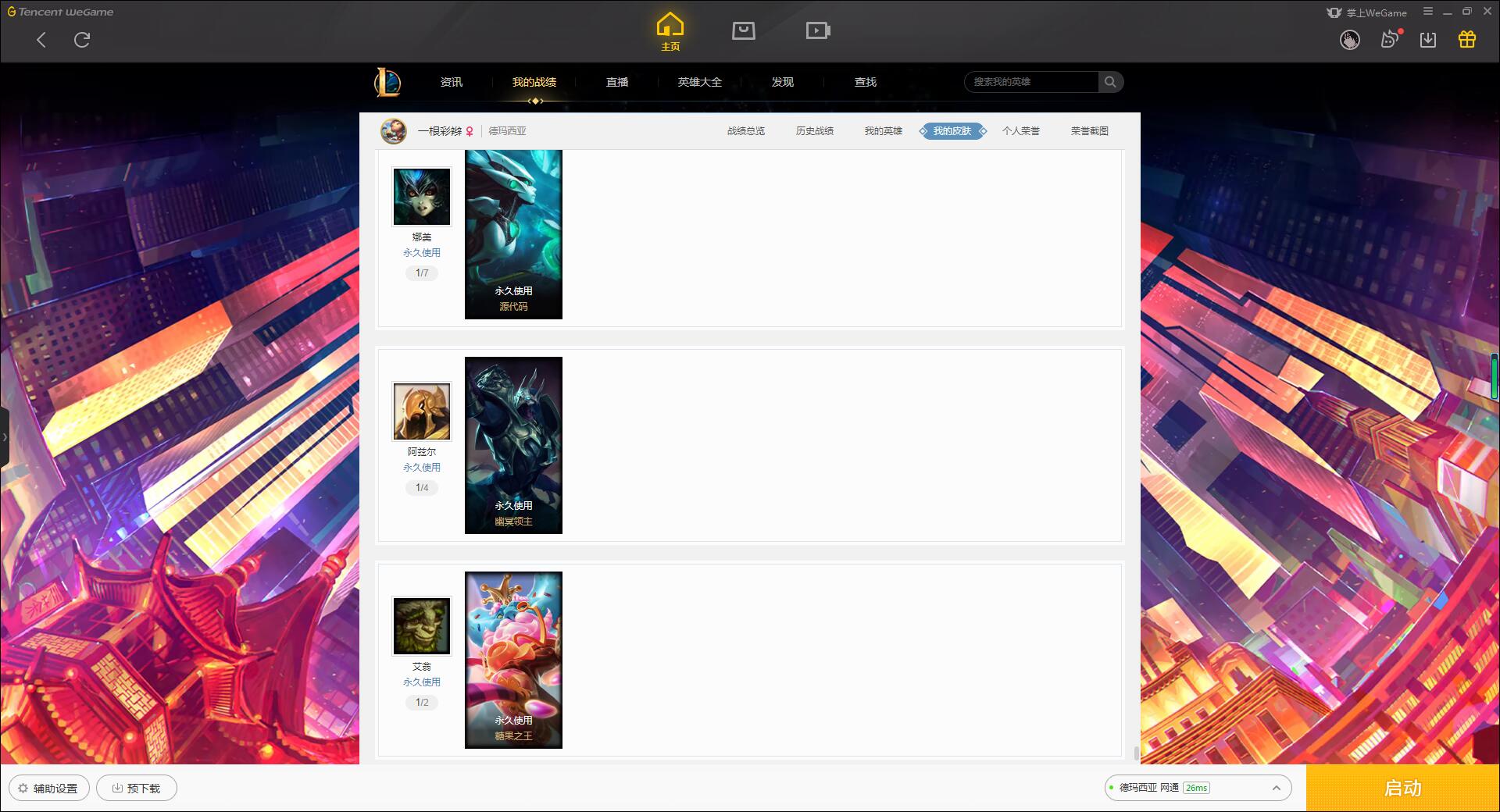Click the 1/7 skin count badge
Screen dimensions: 1500x812
tap(422, 273)
